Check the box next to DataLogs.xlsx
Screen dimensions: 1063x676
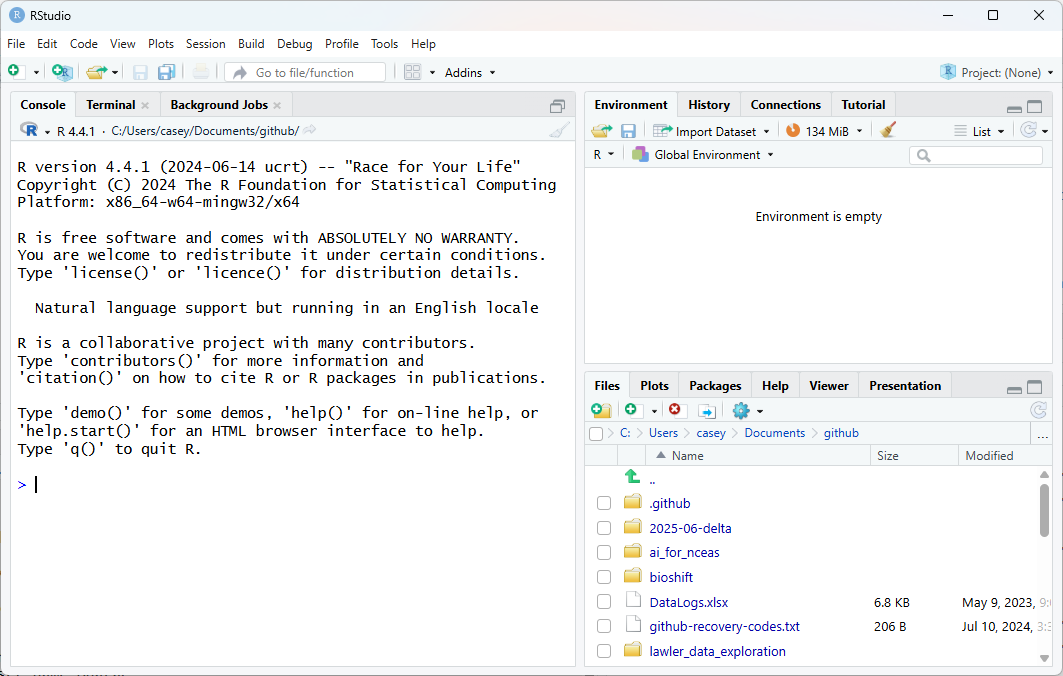tap(604, 602)
